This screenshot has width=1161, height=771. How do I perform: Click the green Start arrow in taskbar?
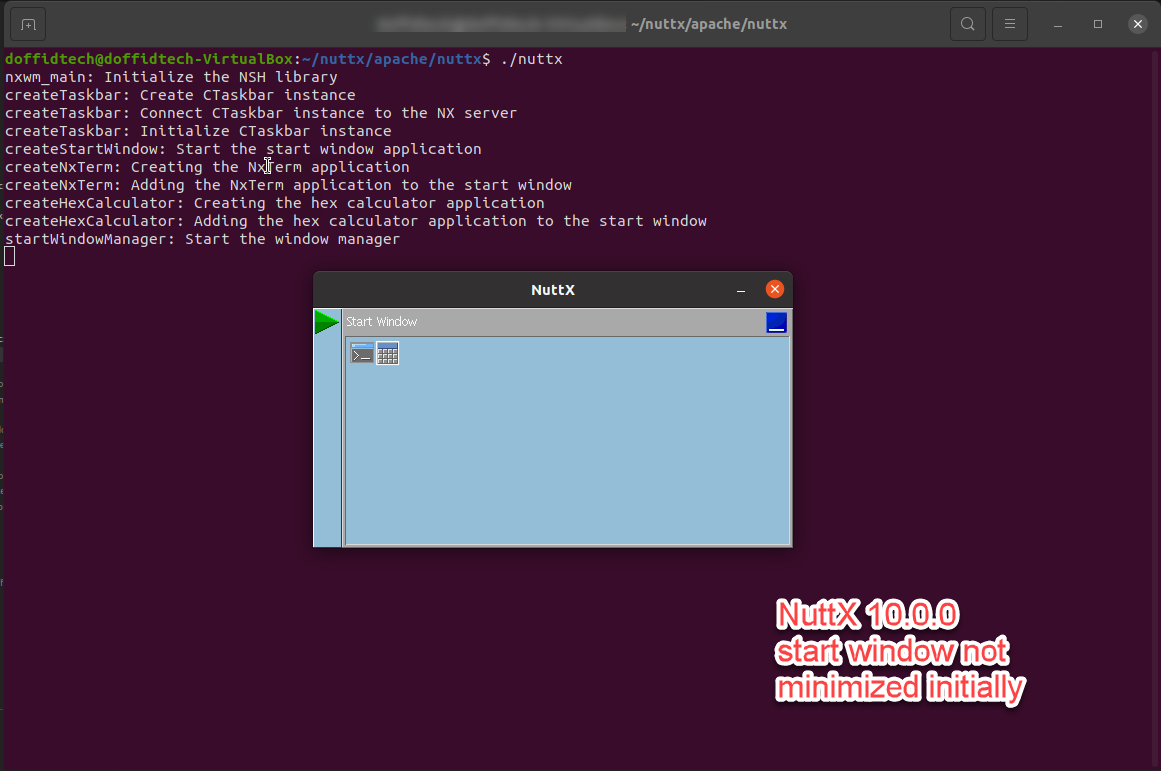pos(327,322)
